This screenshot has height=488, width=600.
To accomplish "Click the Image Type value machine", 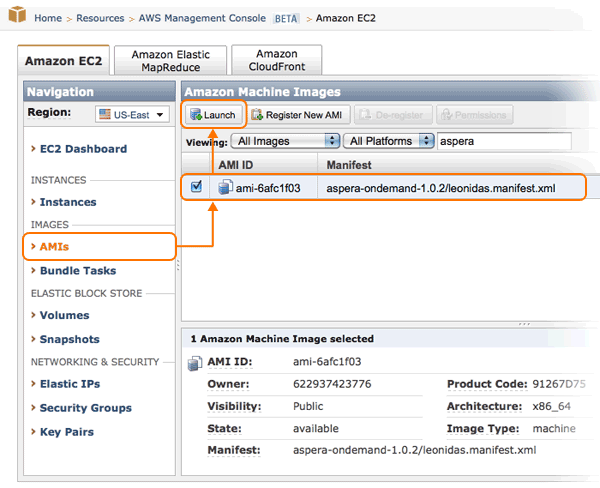I will (554, 428).
